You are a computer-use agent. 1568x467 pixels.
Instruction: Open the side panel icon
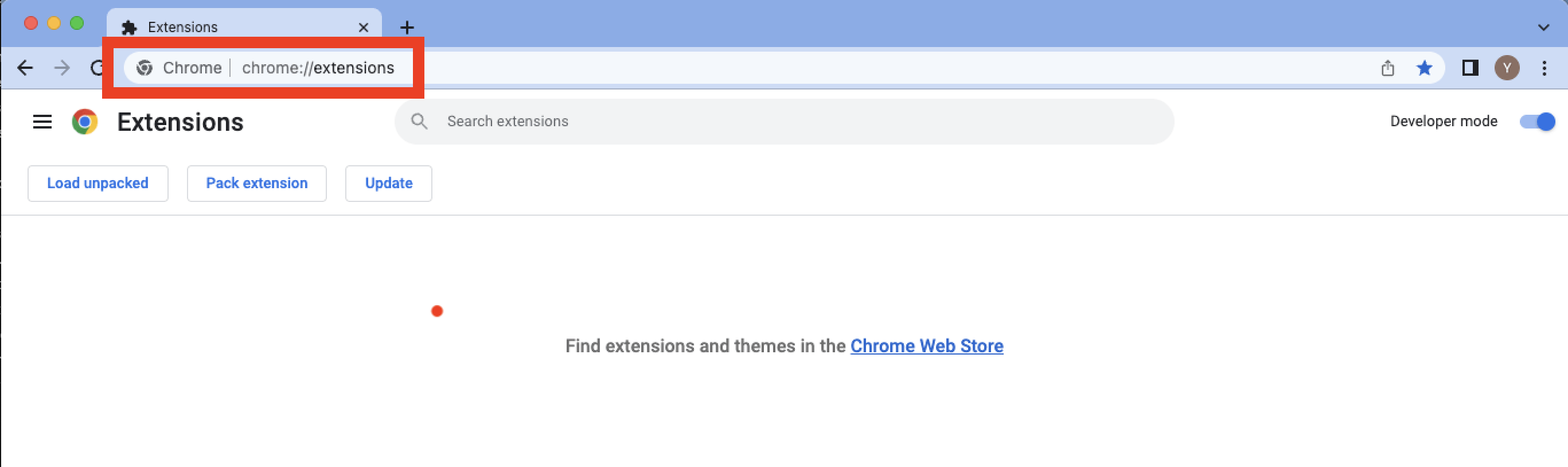[x=1470, y=68]
